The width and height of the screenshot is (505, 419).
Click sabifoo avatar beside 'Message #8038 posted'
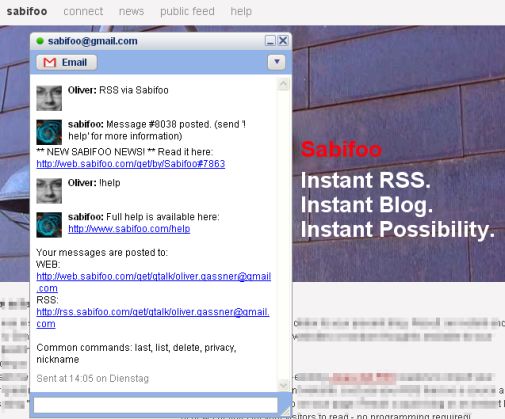pyautogui.click(x=49, y=132)
